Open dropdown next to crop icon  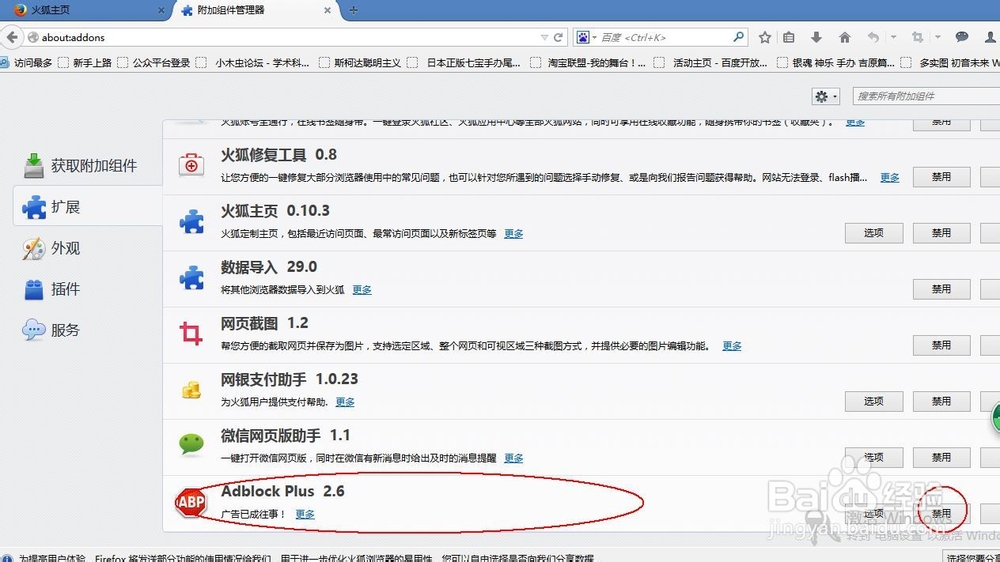938,37
